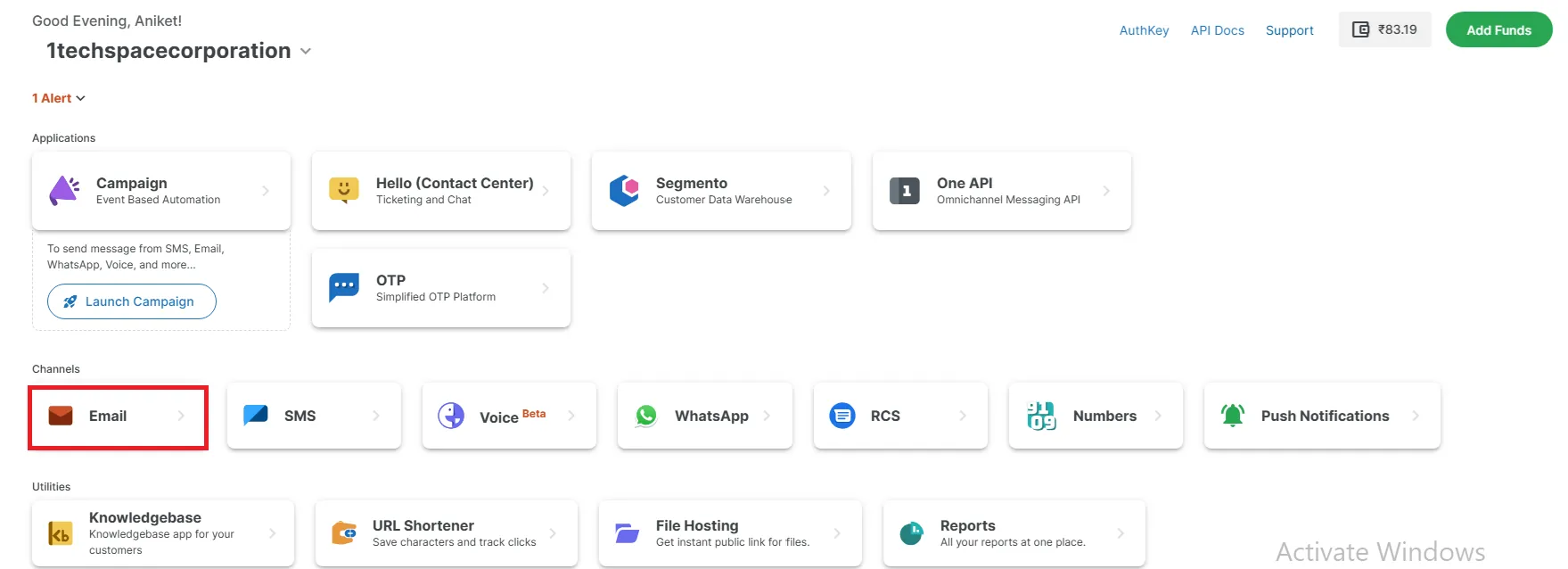Click the chevron on the Voice card
Viewport: 1568px width, 569px height.
tap(571, 416)
